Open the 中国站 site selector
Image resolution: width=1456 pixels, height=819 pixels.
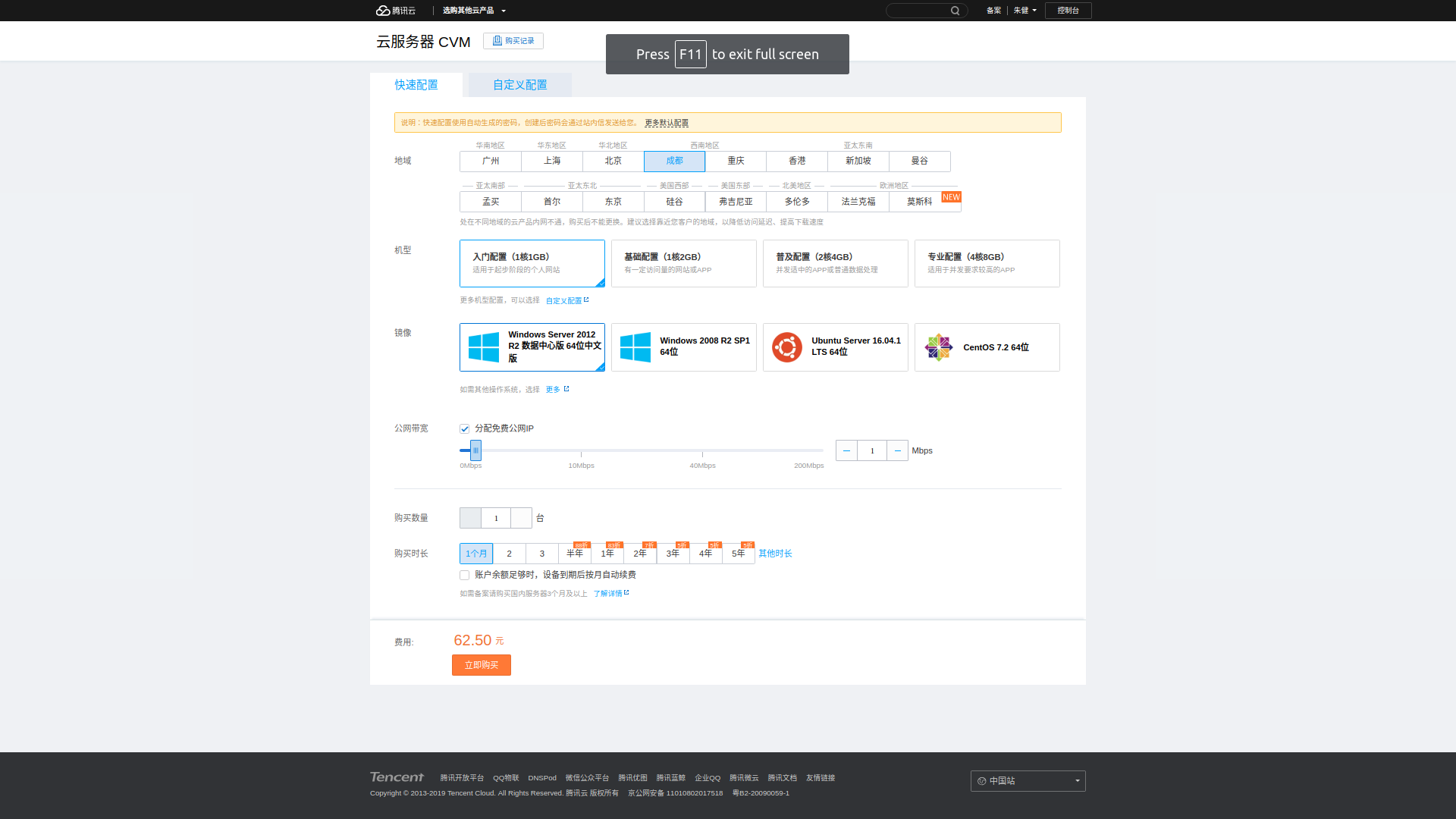[x=1028, y=781]
